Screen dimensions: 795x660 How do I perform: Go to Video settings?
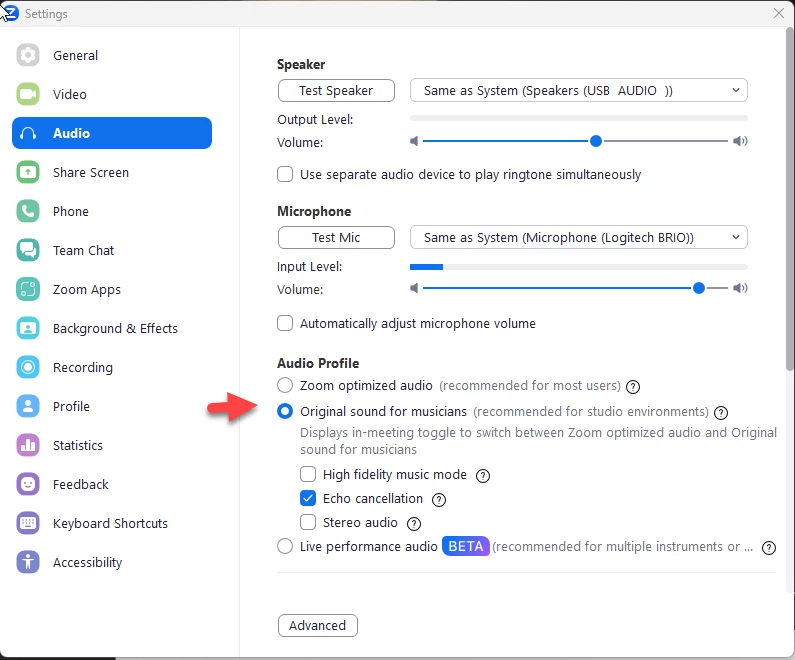click(x=112, y=94)
